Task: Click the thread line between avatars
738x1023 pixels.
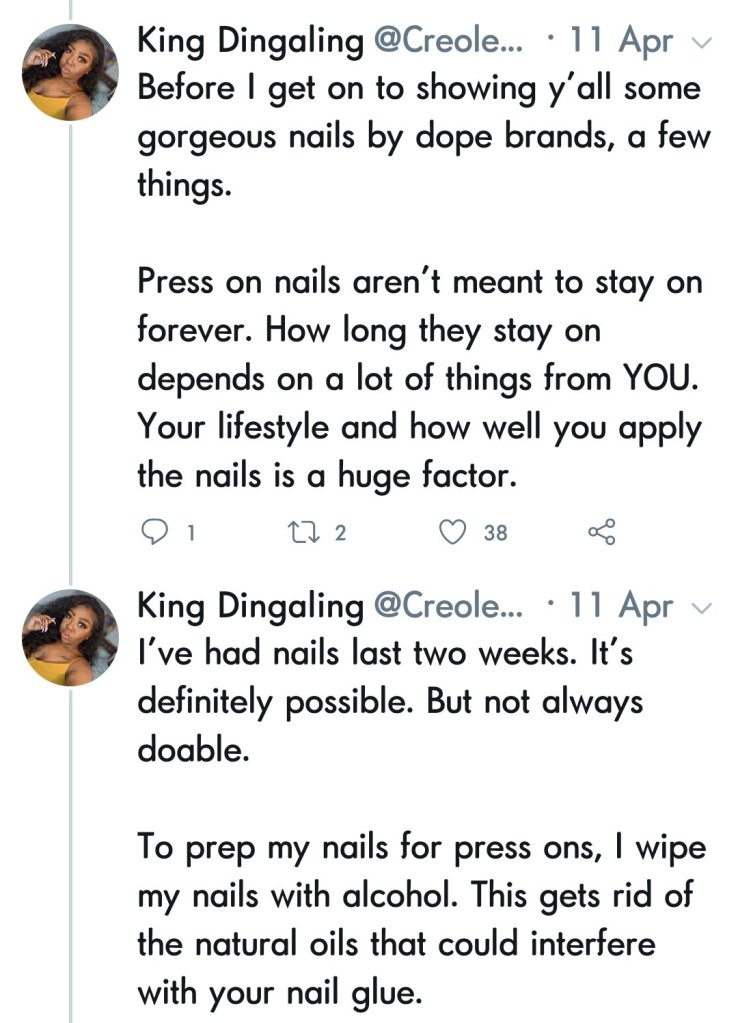Action: point(70,350)
